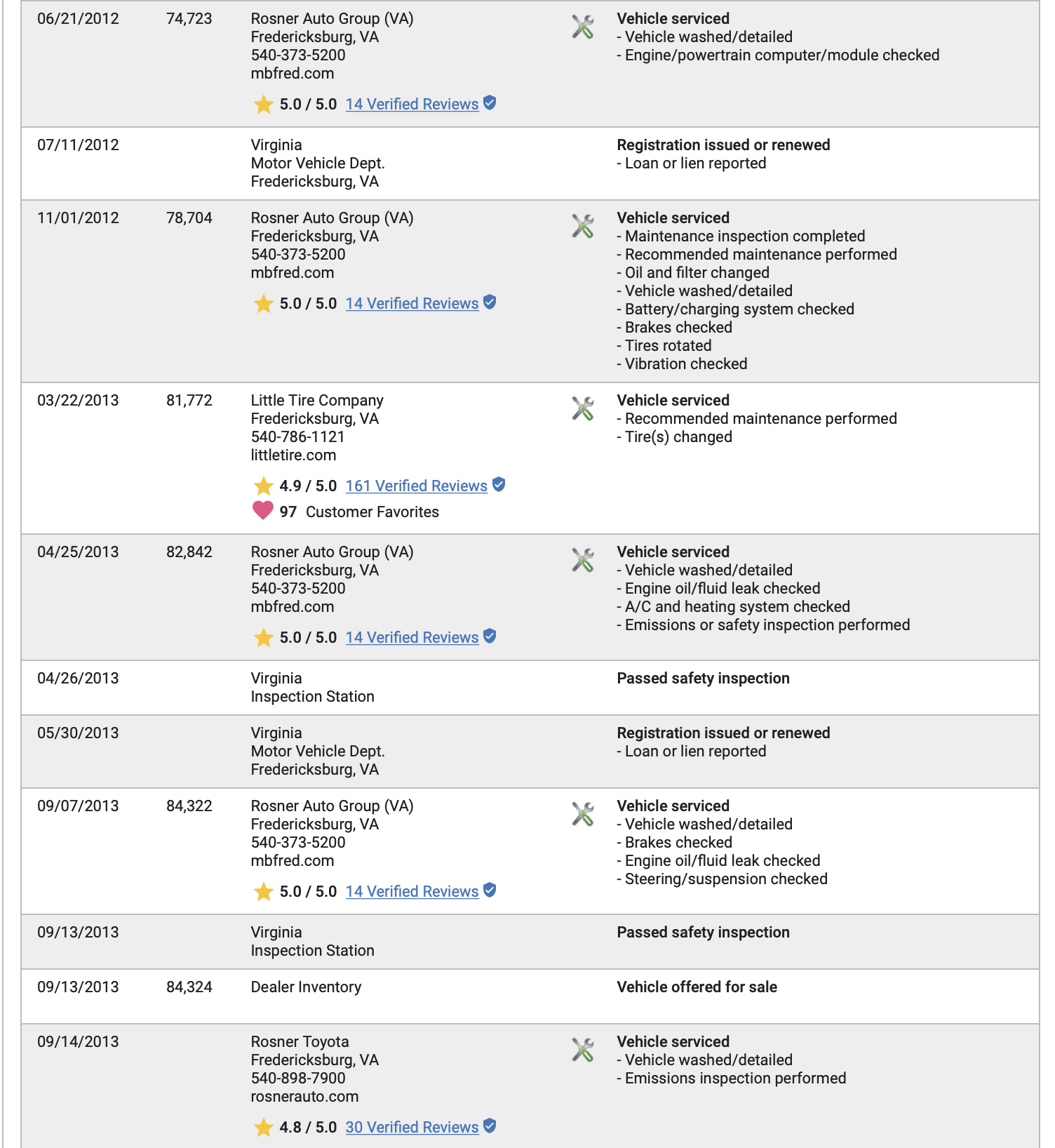Open 14 Verified Reviews for 11/01/2012 entry

click(x=412, y=303)
